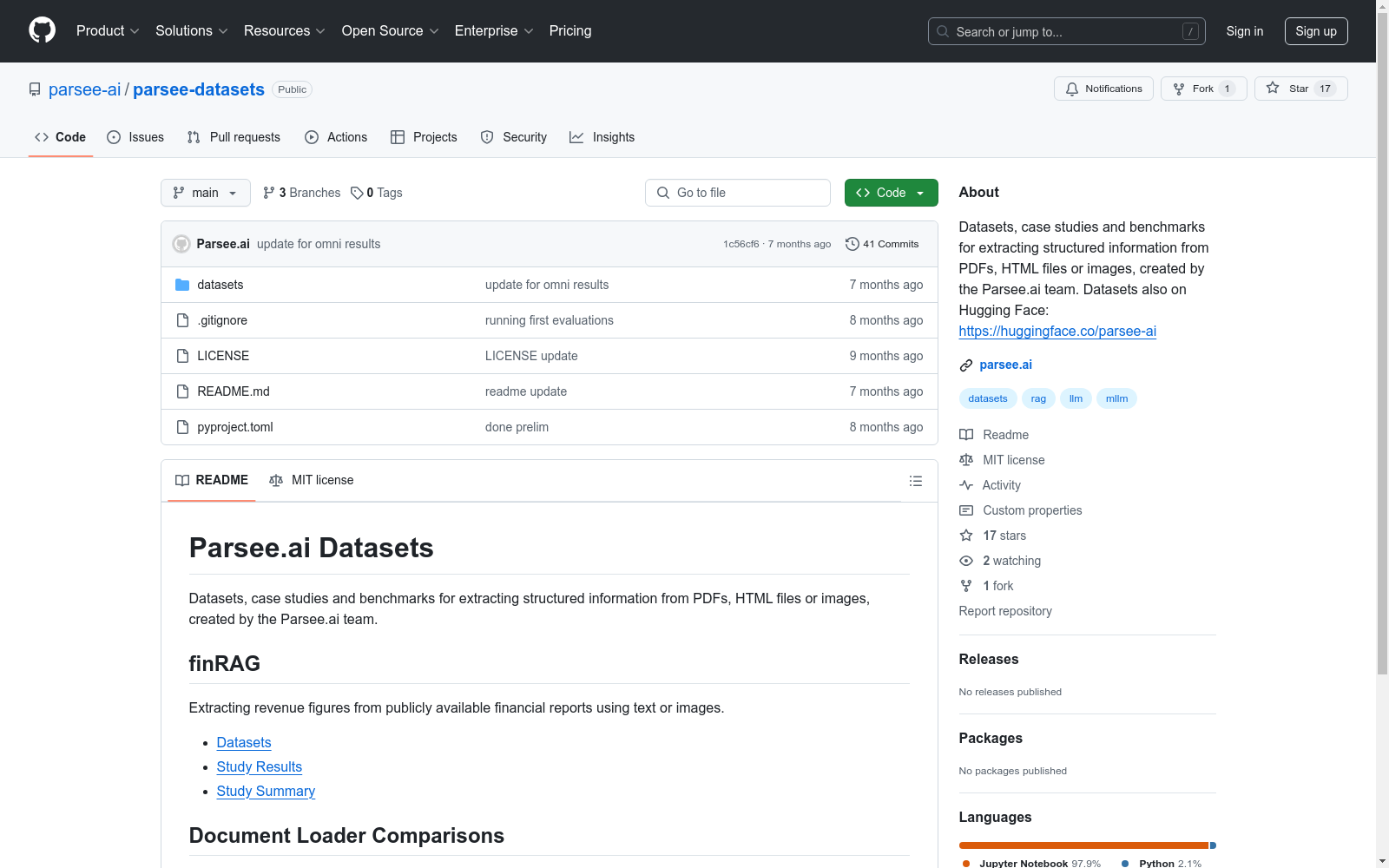The image size is (1389, 868).
Task: Expand the Enterprise menu
Action: pyautogui.click(x=494, y=30)
